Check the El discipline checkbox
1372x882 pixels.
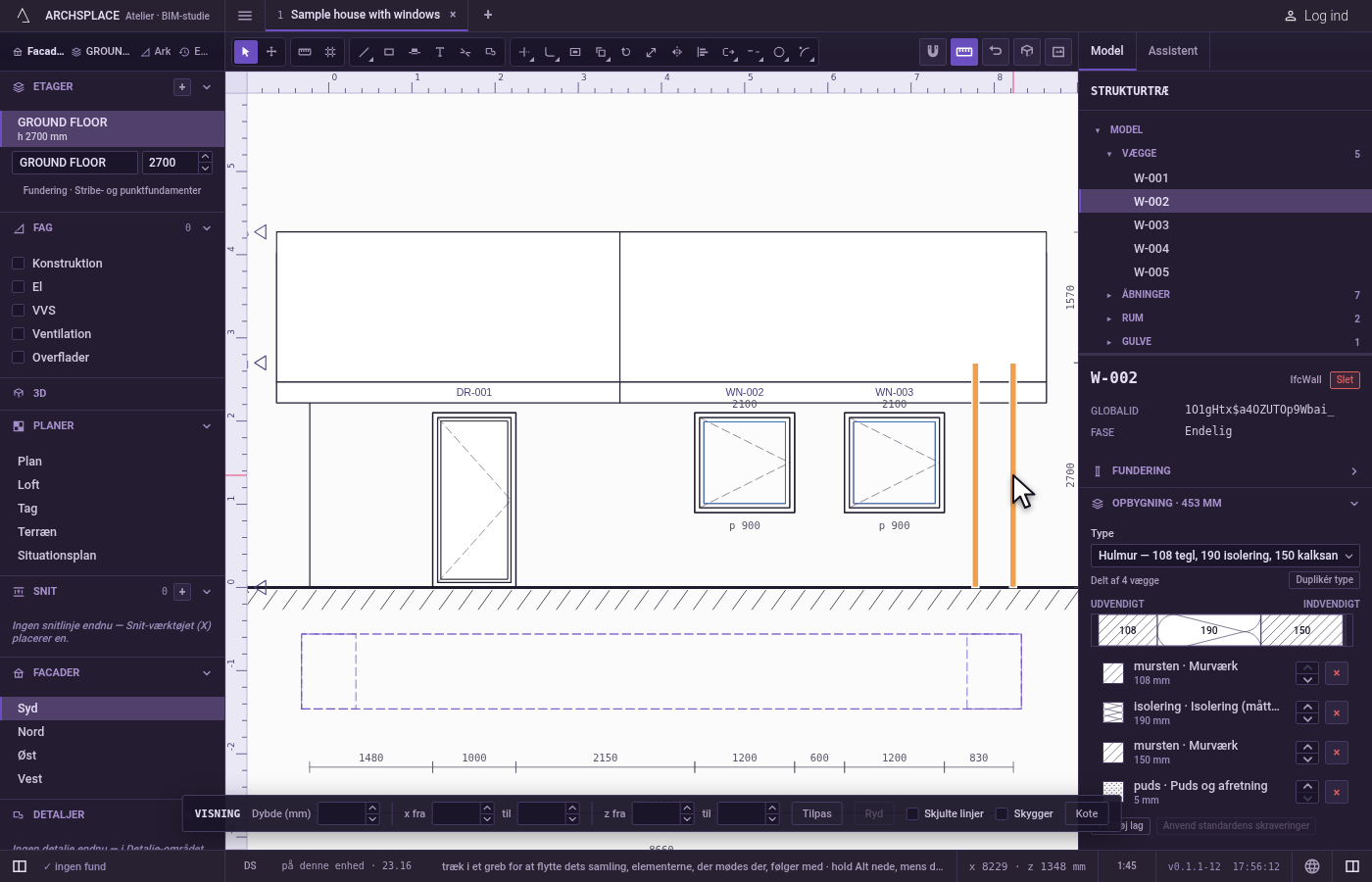(18, 287)
